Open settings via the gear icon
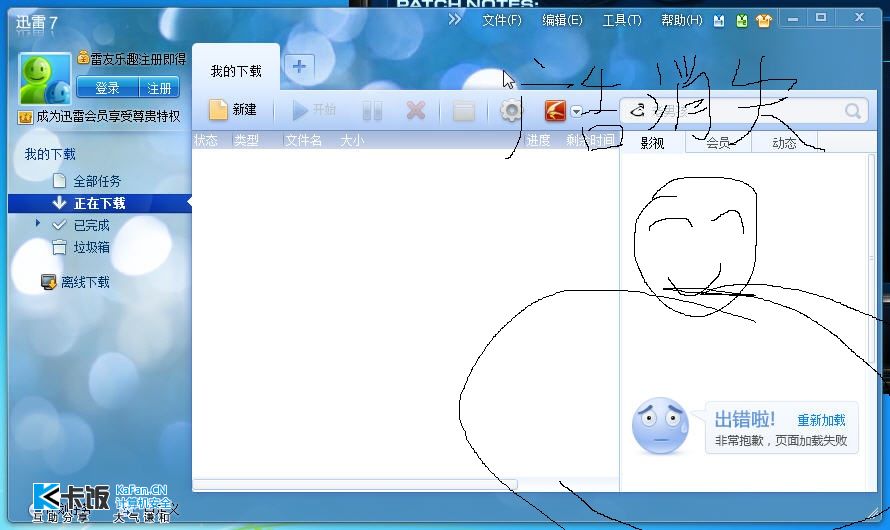 click(511, 110)
